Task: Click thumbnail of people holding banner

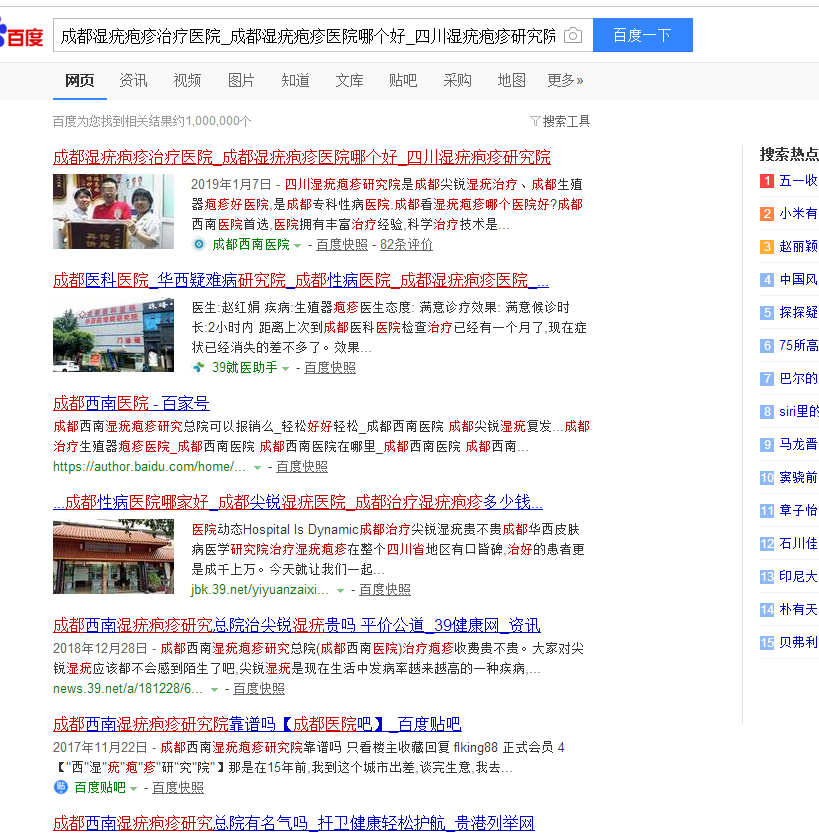Action: click(113, 212)
